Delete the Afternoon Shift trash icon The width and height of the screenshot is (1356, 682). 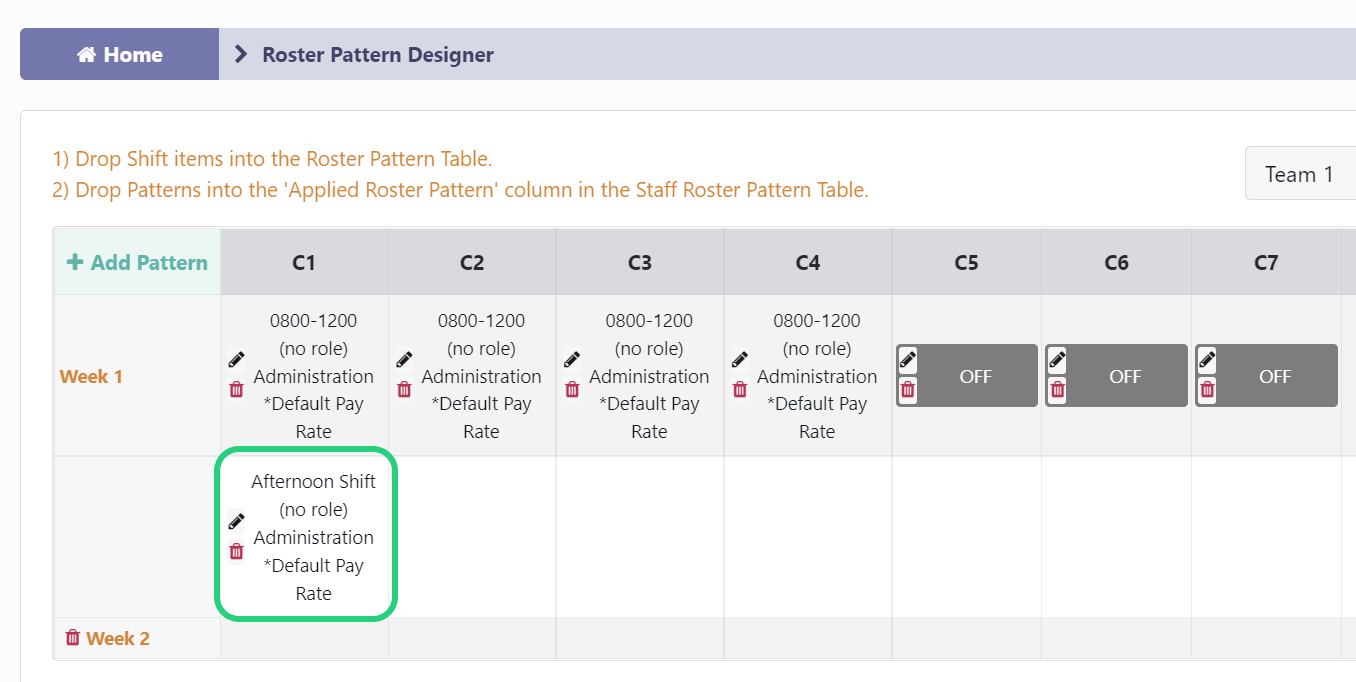(x=236, y=551)
